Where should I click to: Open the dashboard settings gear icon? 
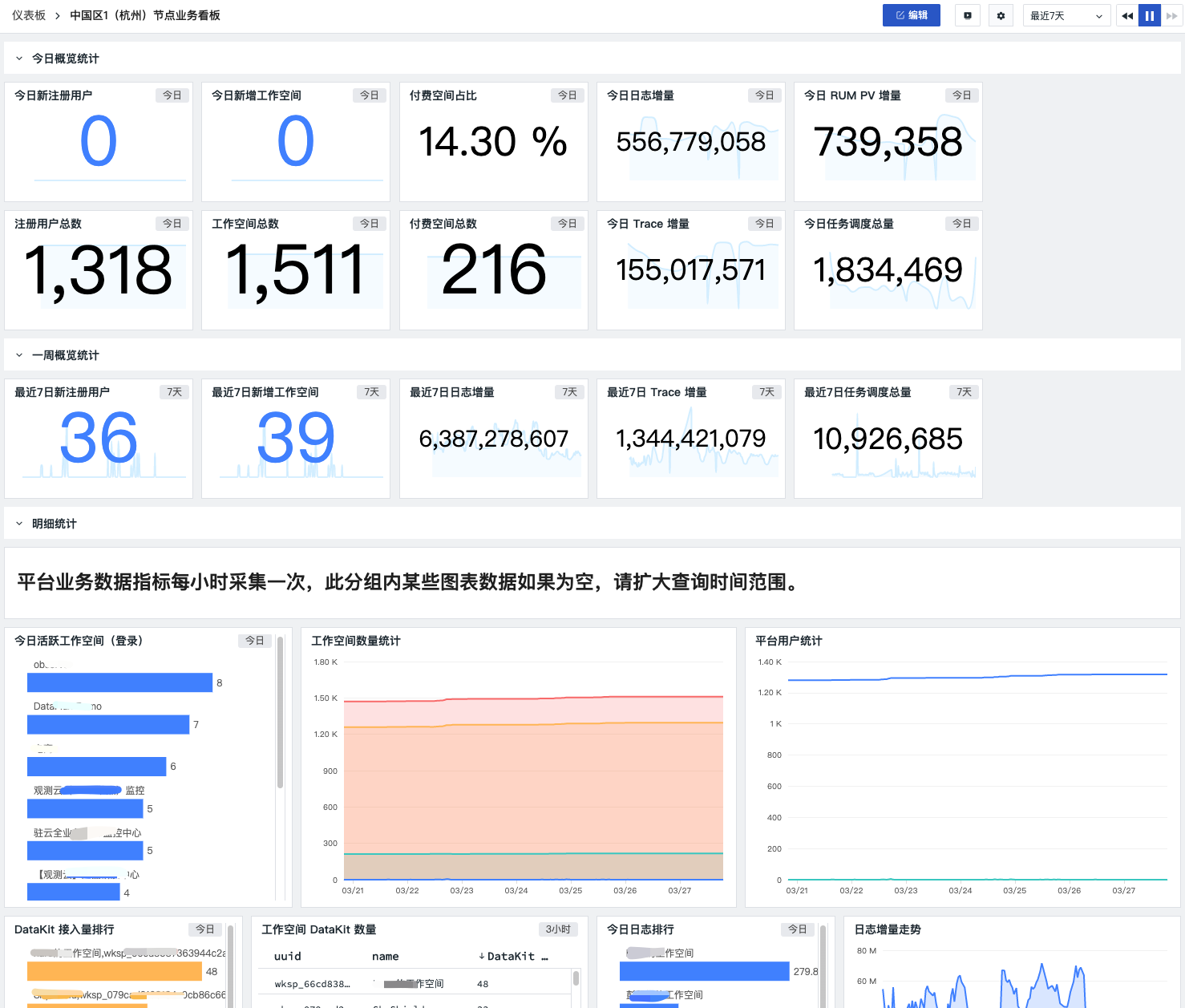click(x=1001, y=15)
